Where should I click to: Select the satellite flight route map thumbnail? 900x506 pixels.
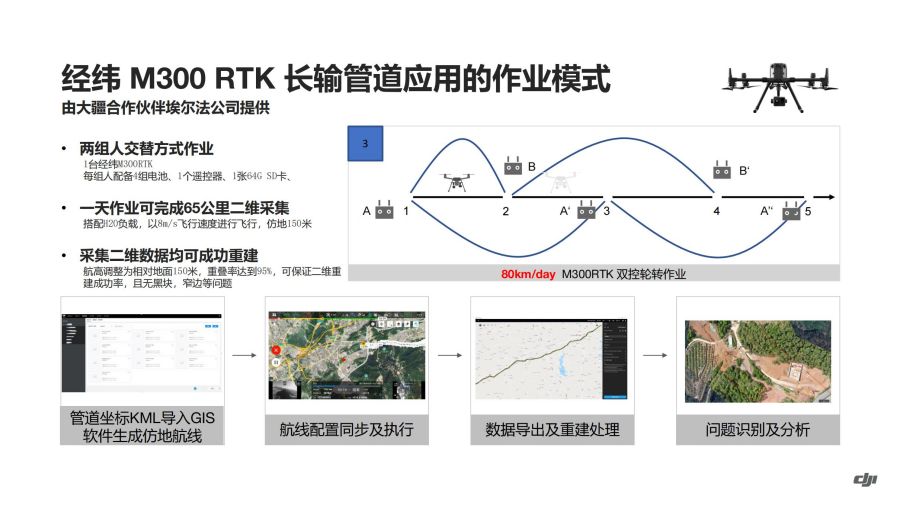click(347, 355)
